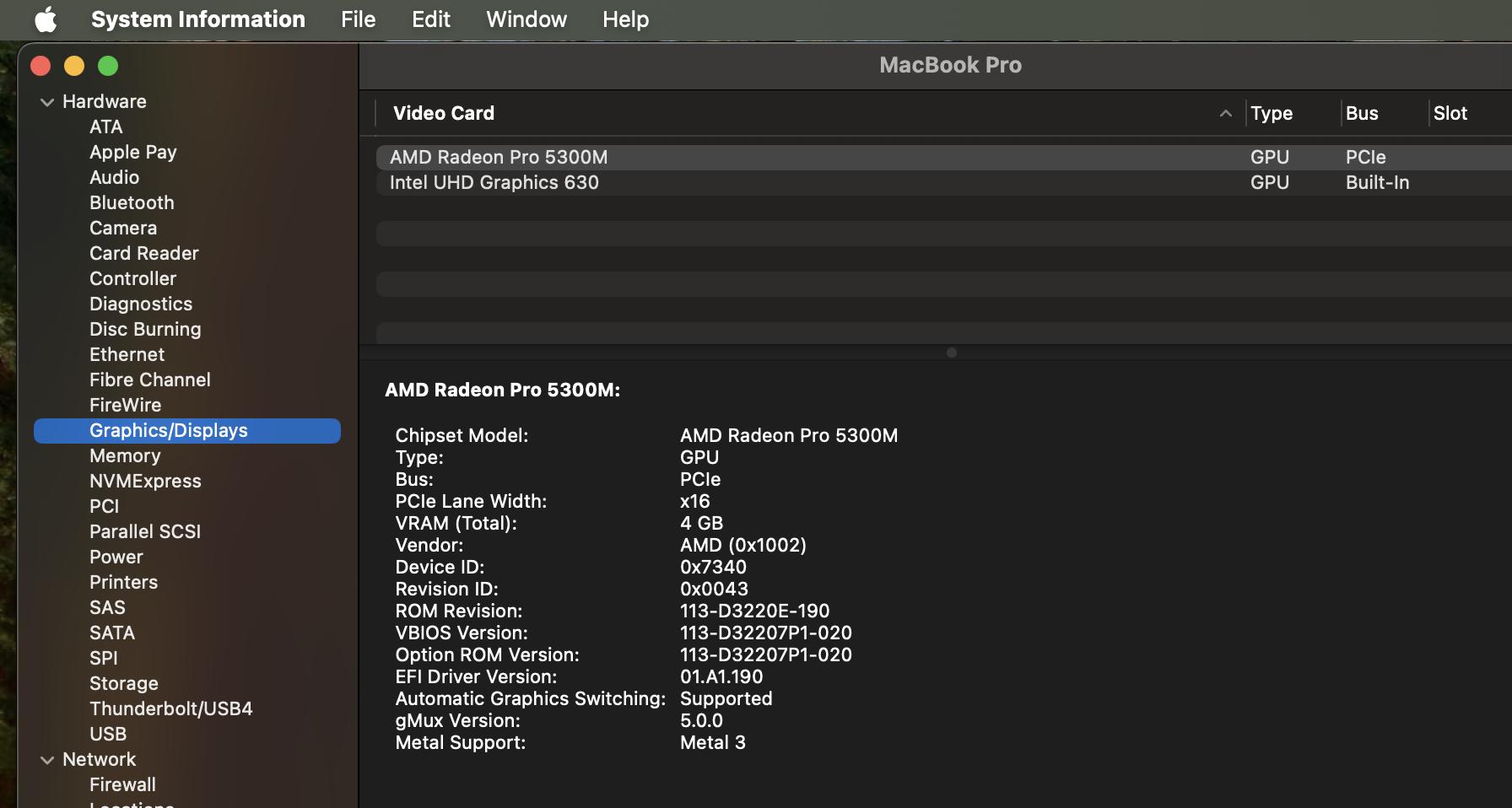This screenshot has height=808, width=1512.
Task: Select Controller in the sidebar
Action: pos(133,278)
